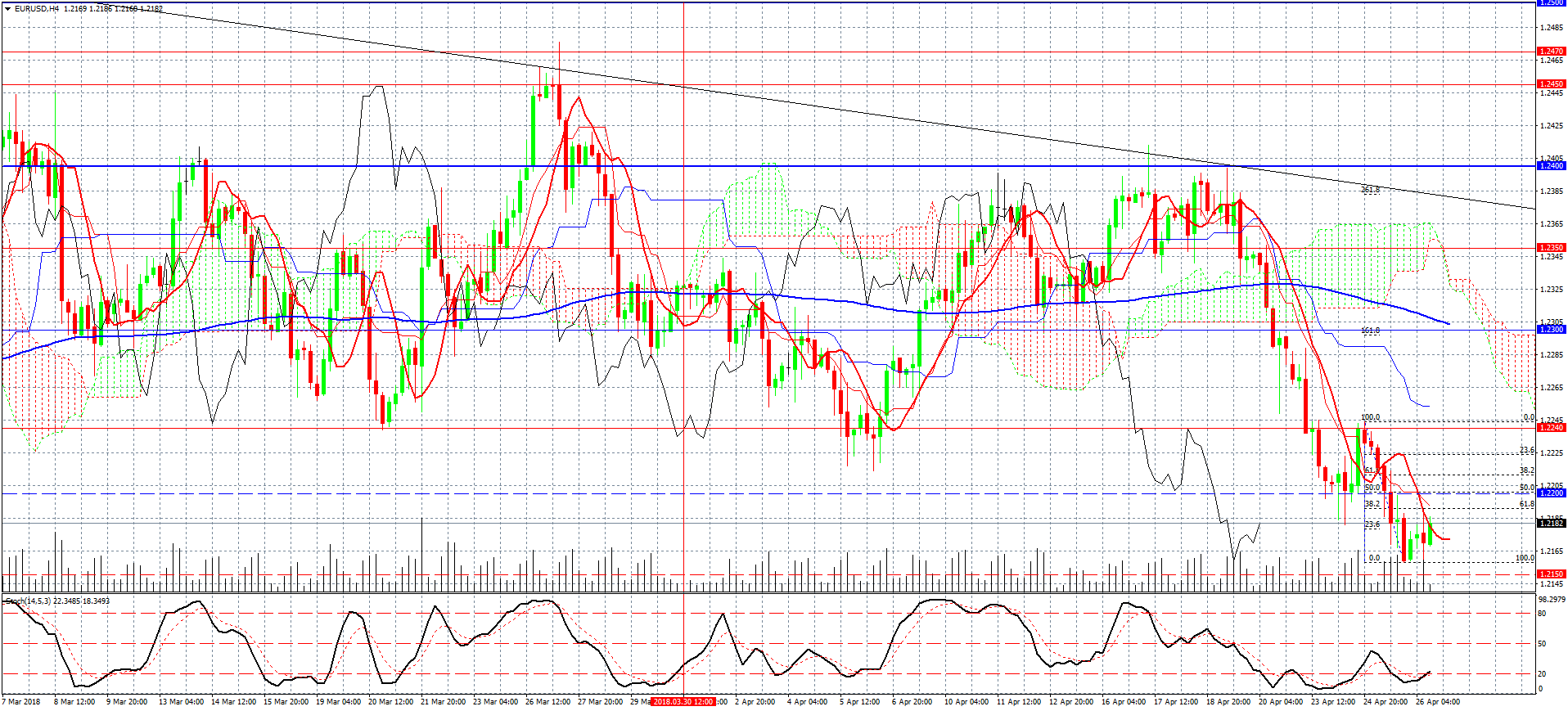The image size is (1568, 711).
Task: Click the 26 Apr 04:00 time label
Action: pyautogui.click(x=1438, y=702)
